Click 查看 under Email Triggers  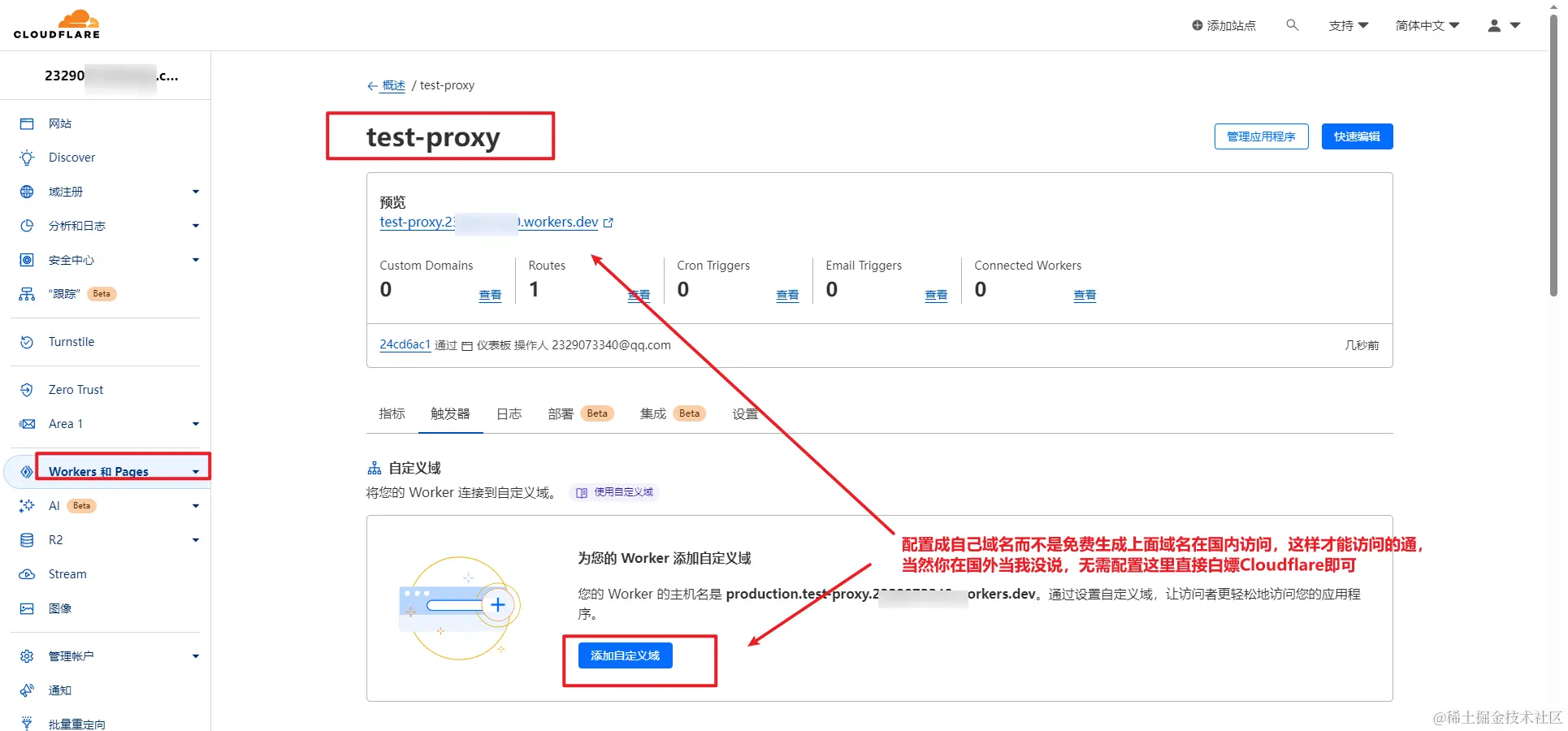936,296
